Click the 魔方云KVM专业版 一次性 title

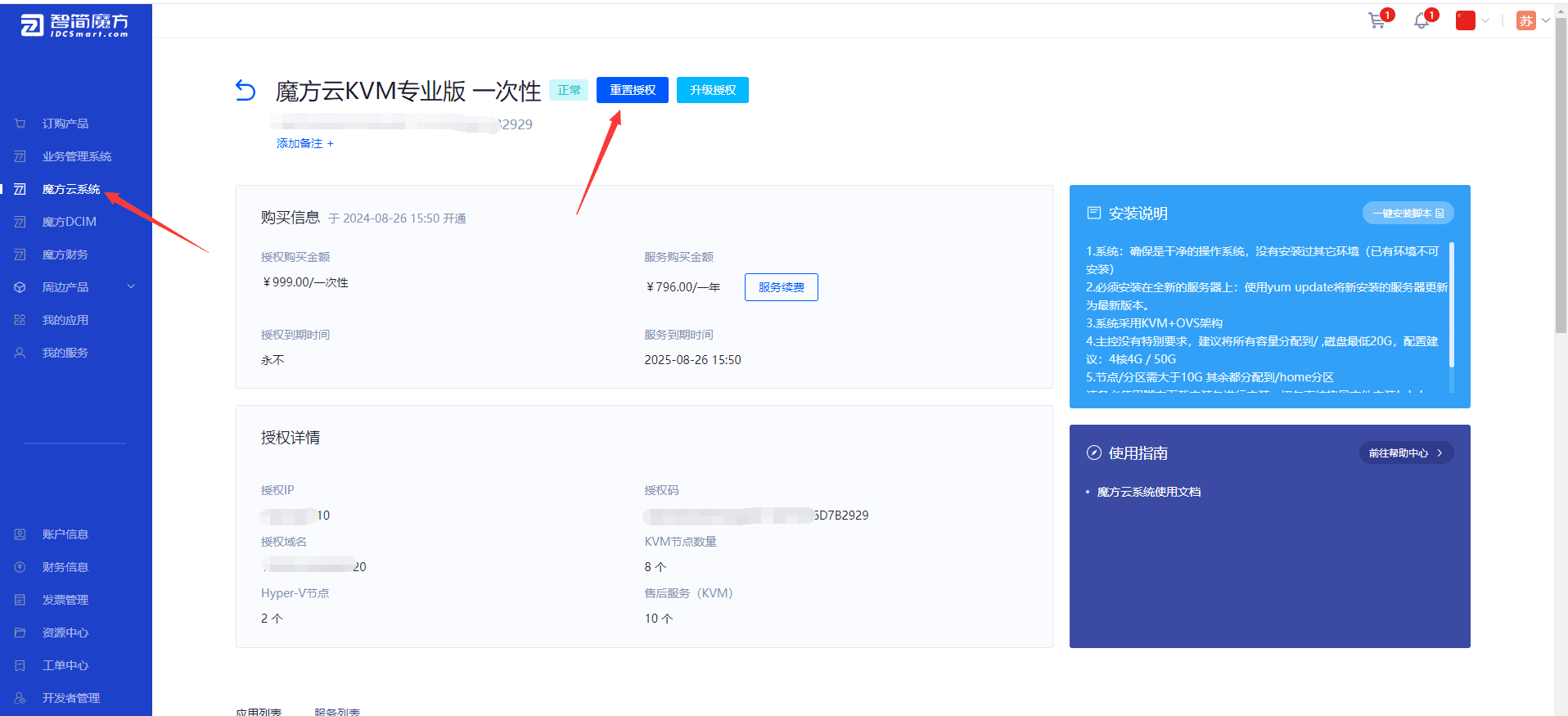click(408, 91)
